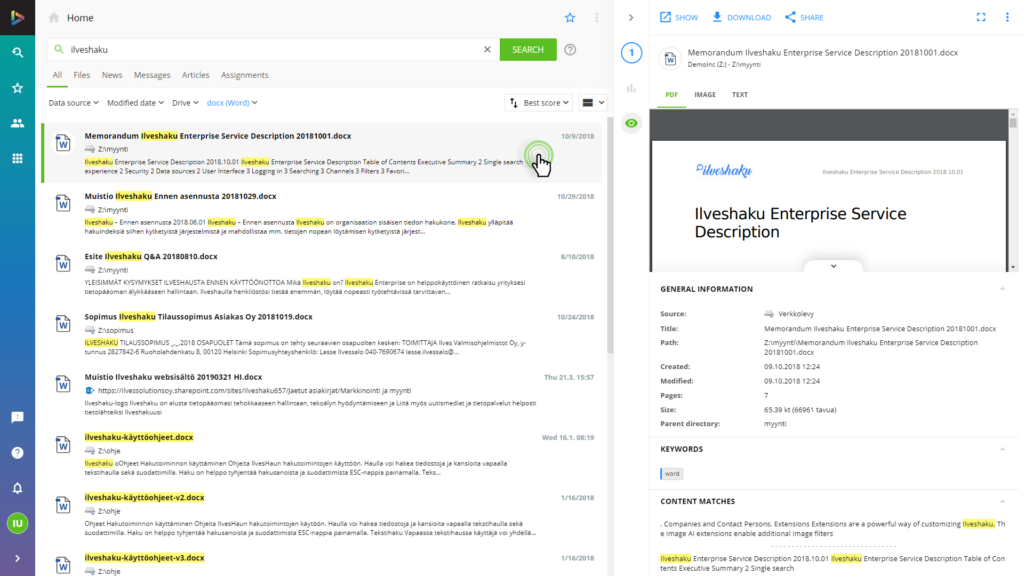Open the Data source filter dropdown
This screenshot has height=576, width=1024.
73,103
